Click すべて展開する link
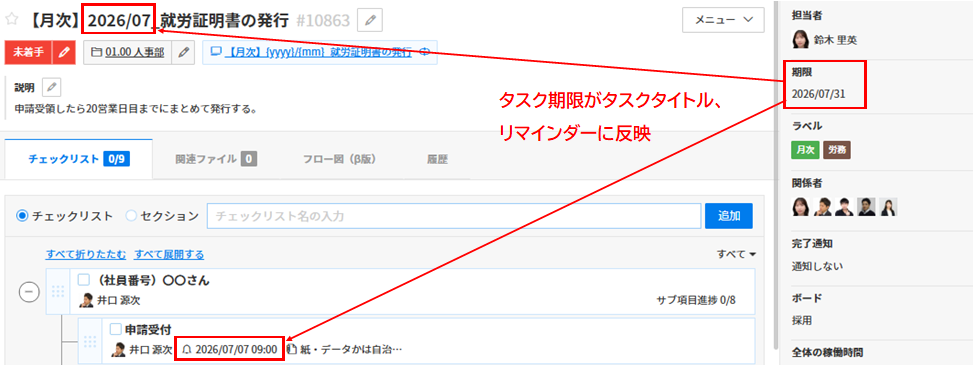This screenshot has width=976, height=365. click(169, 254)
